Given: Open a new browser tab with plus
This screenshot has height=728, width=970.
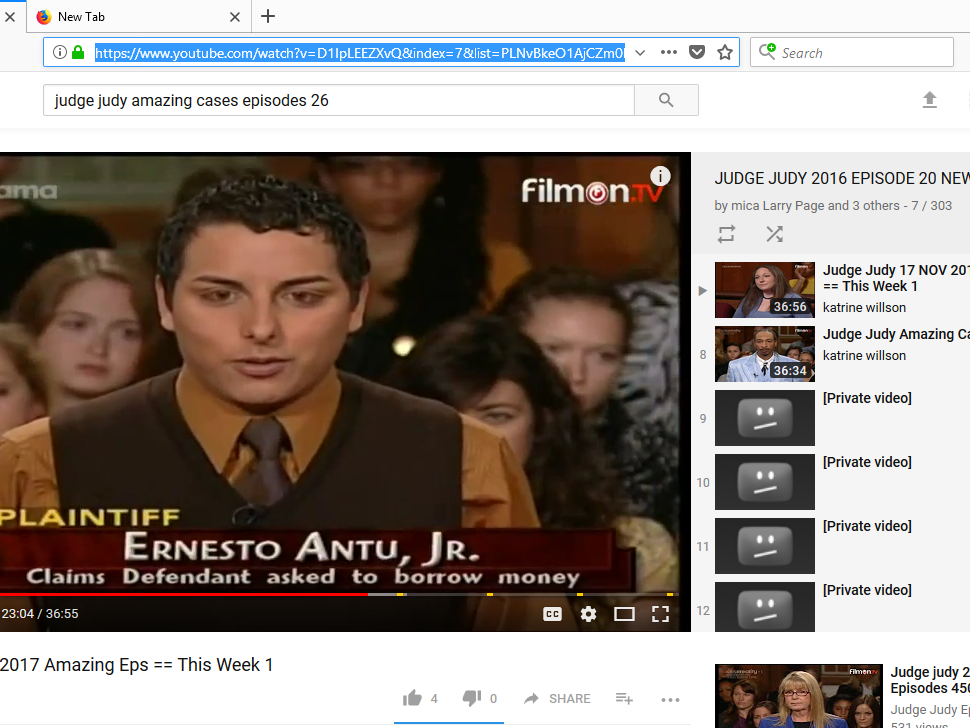Looking at the screenshot, I should click(x=268, y=16).
